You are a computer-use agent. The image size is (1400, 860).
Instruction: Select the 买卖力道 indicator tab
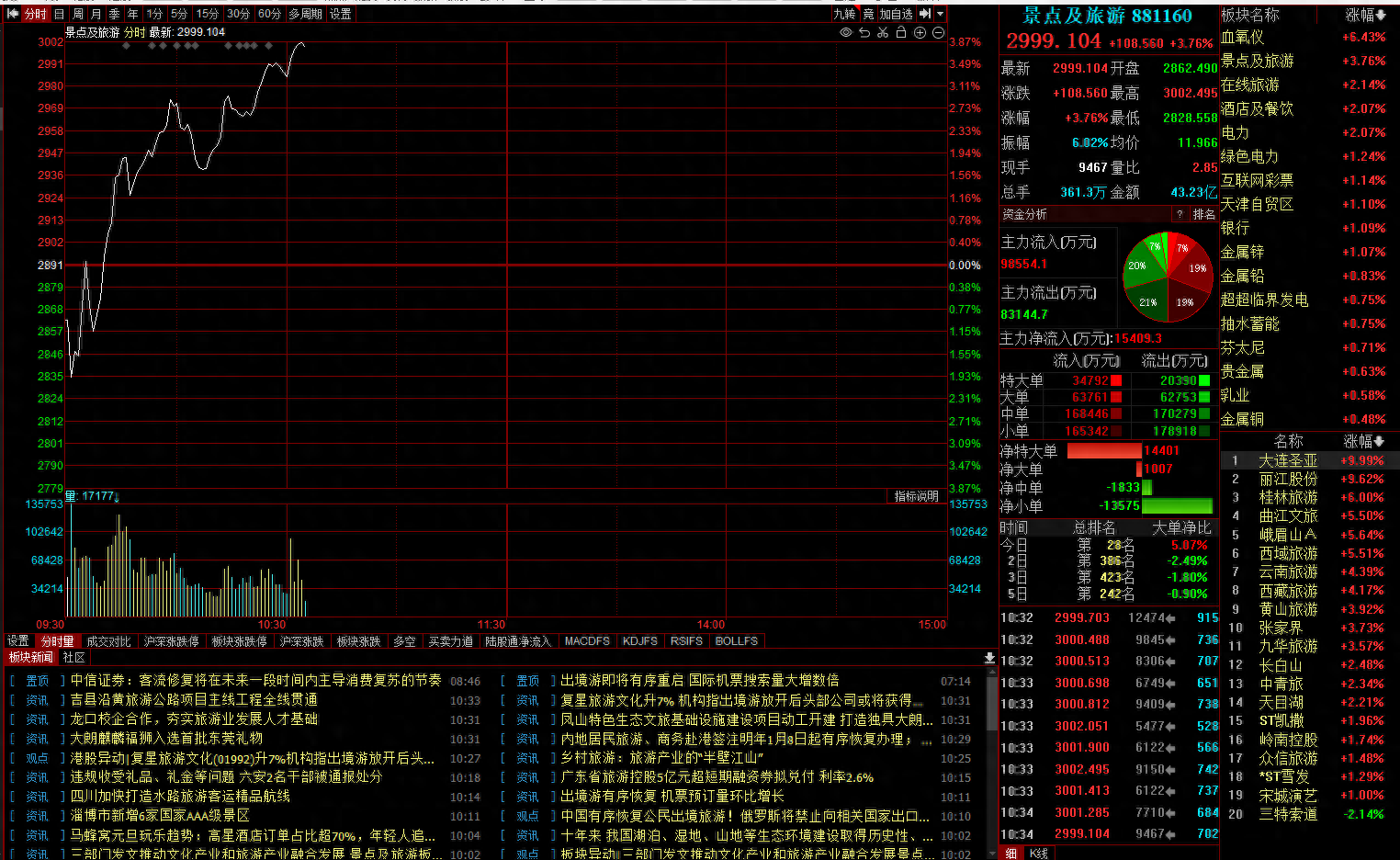click(451, 641)
